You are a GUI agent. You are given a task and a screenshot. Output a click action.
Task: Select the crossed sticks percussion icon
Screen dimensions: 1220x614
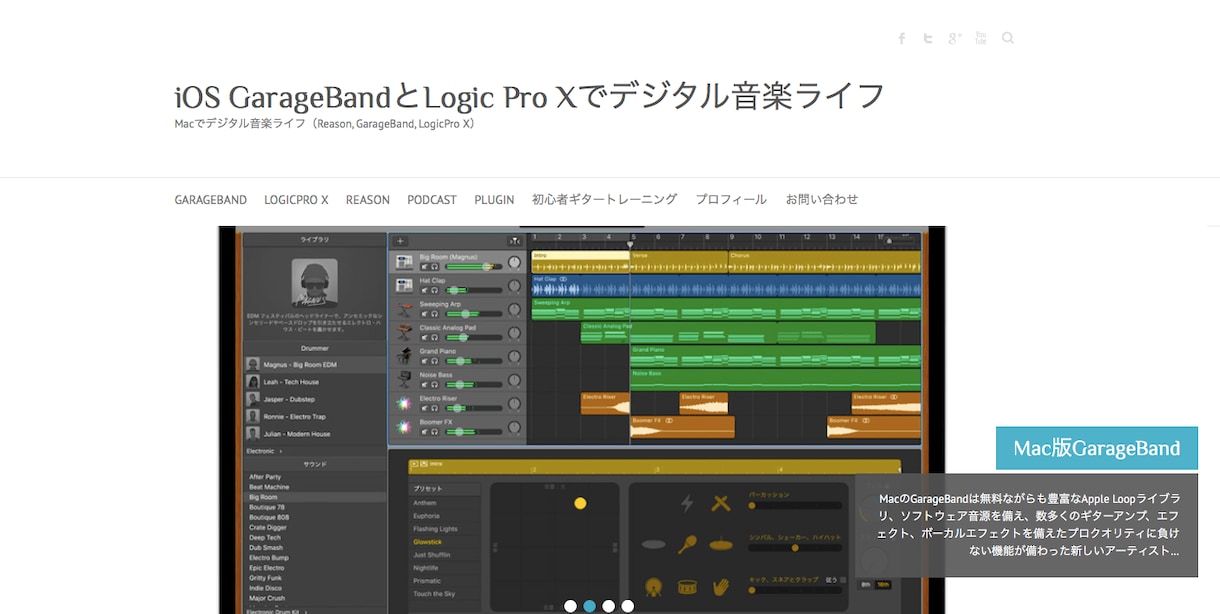(x=720, y=503)
